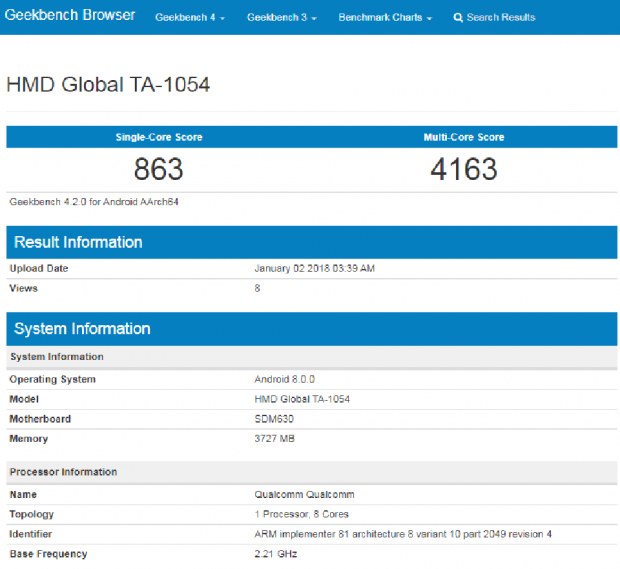
Task: Click the single-core score value 863
Action: coord(159,169)
